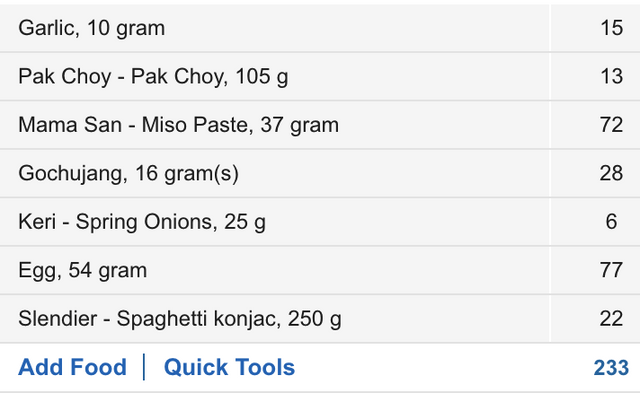The height and width of the screenshot is (393, 640).
Task: Click Pak Choy's calorie value 13
Action: pyautogui.click(x=611, y=76)
